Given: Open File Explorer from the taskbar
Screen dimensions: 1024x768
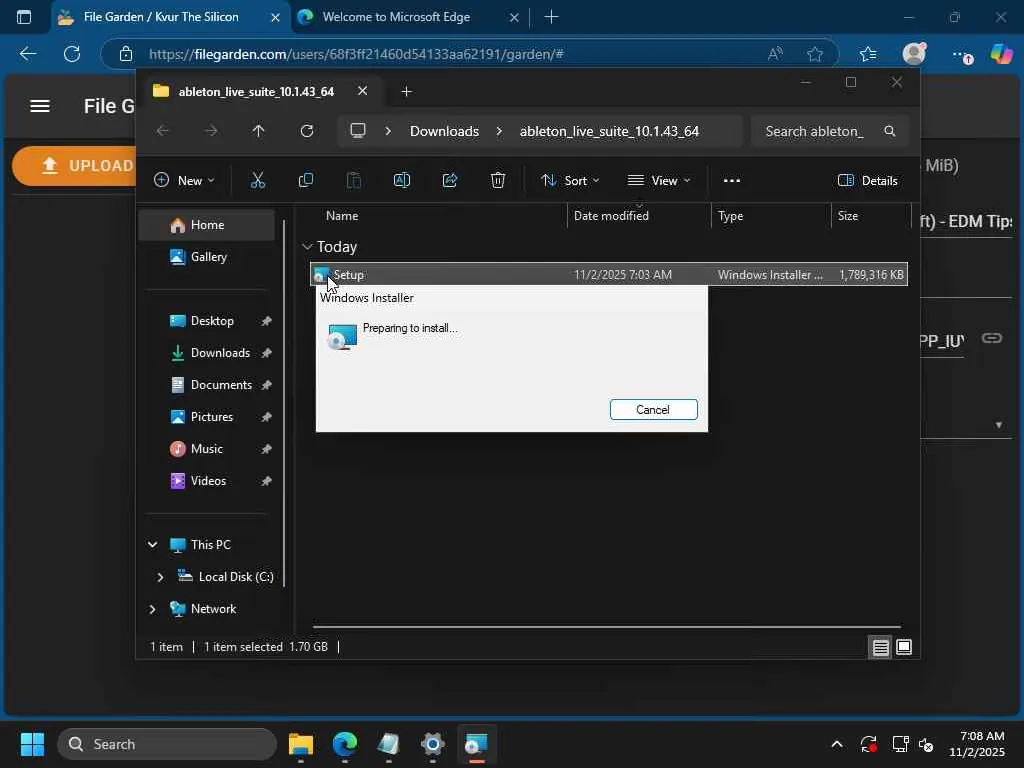Looking at the screenshot, I should (301, 744).
